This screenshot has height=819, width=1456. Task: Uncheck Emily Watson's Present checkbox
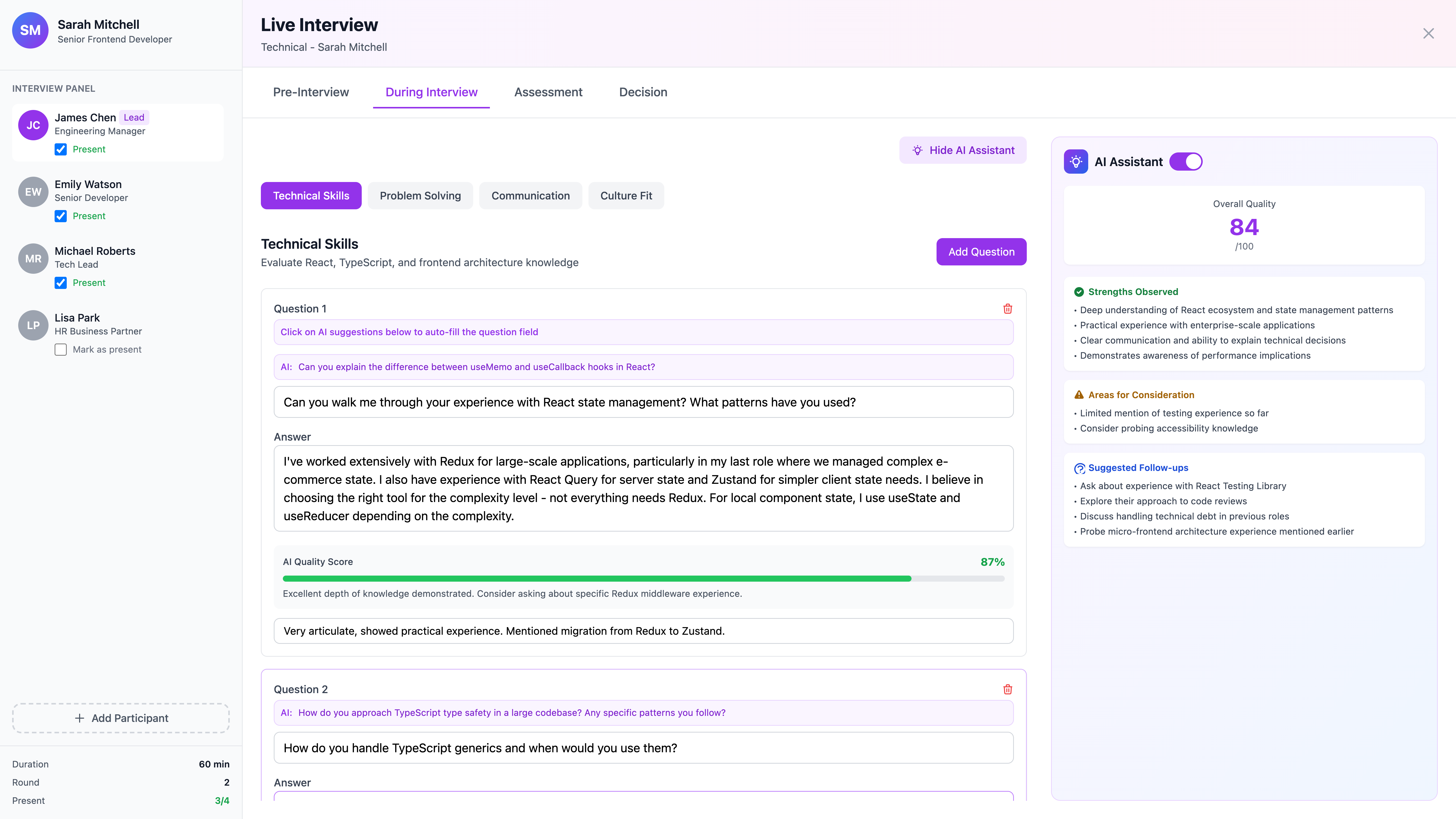coord(60,216)
